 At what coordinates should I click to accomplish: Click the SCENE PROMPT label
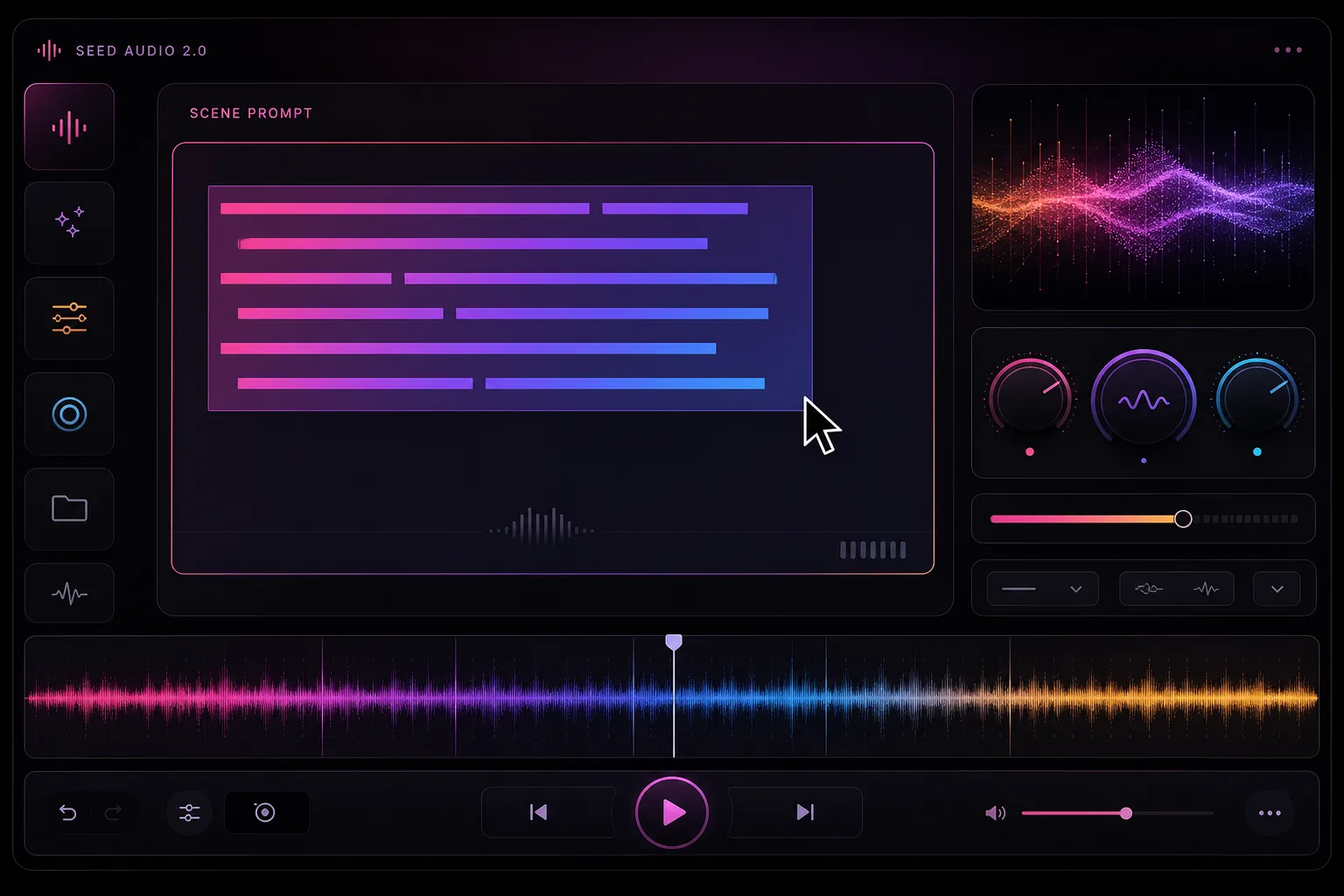tap(251, 114)
